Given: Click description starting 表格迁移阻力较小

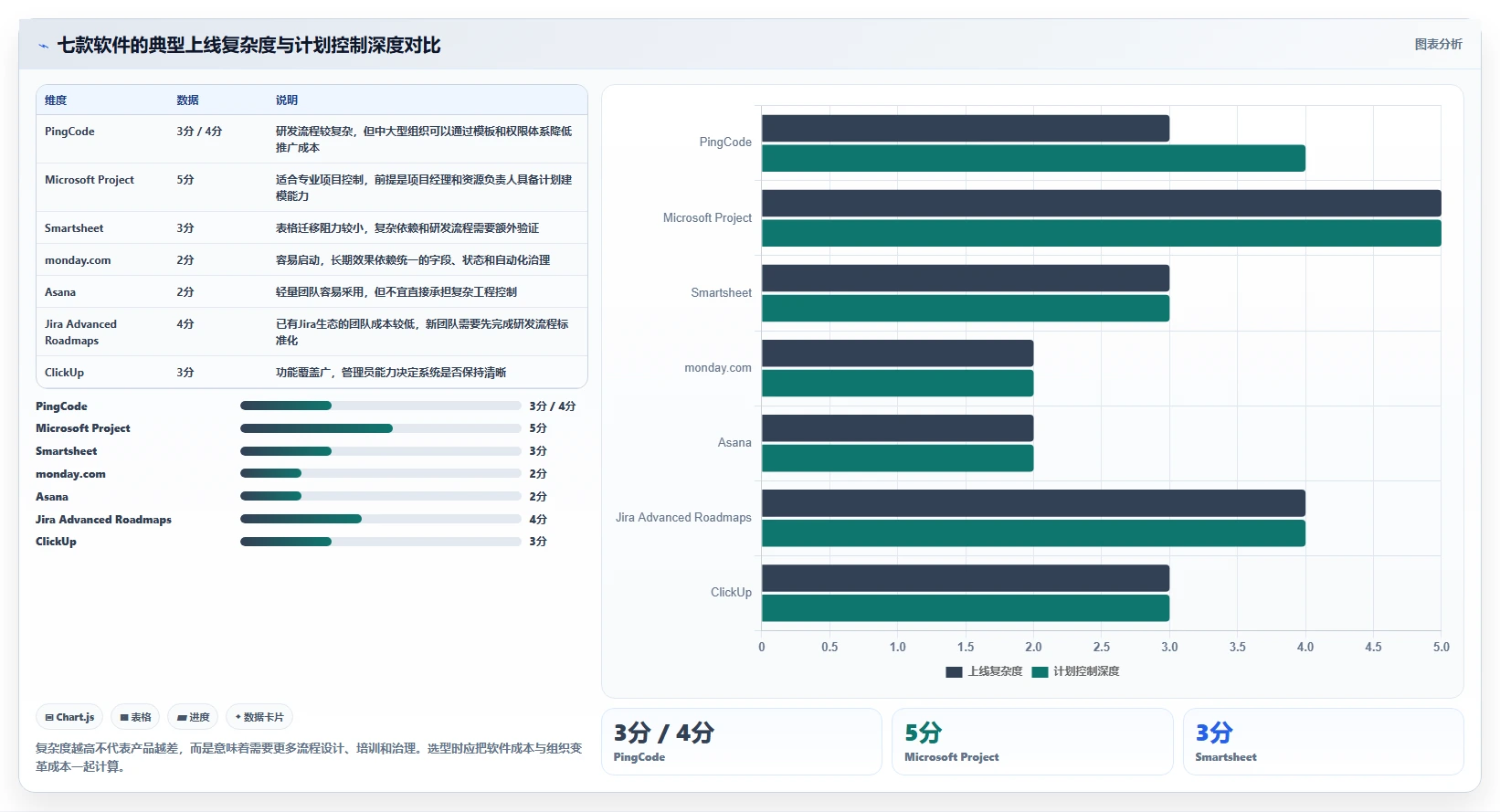Looking at the screenshot, I should click(407, 228).
